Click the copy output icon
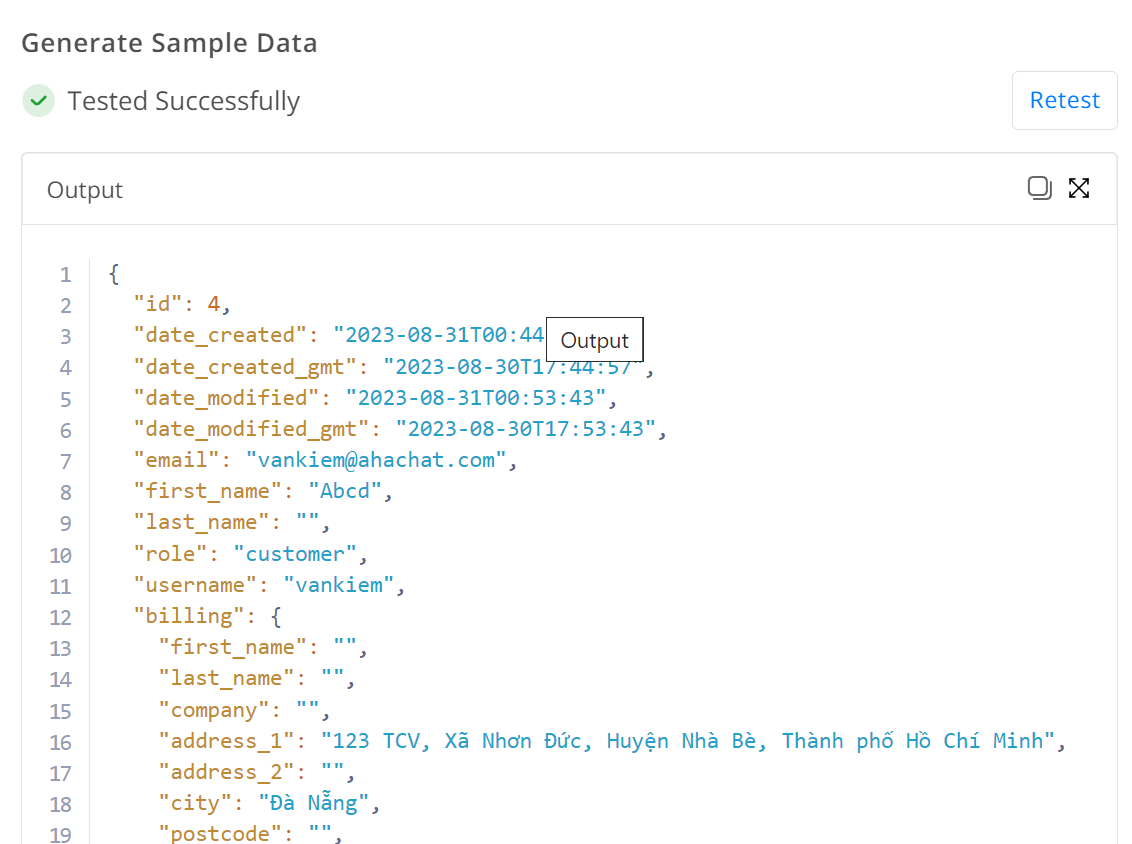Screen dimensions: 1132x844 [1040, 188]
